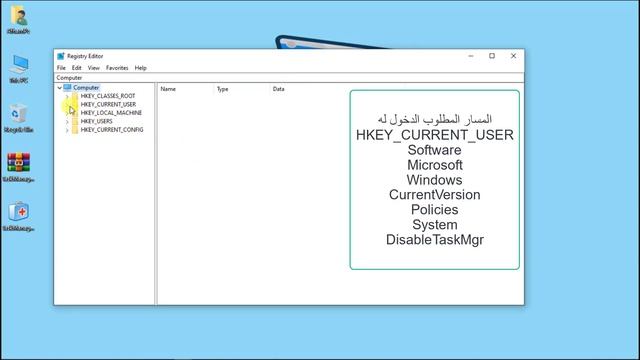Select HKEY_CLASSES_ROOT key

[x=108, y=96]
